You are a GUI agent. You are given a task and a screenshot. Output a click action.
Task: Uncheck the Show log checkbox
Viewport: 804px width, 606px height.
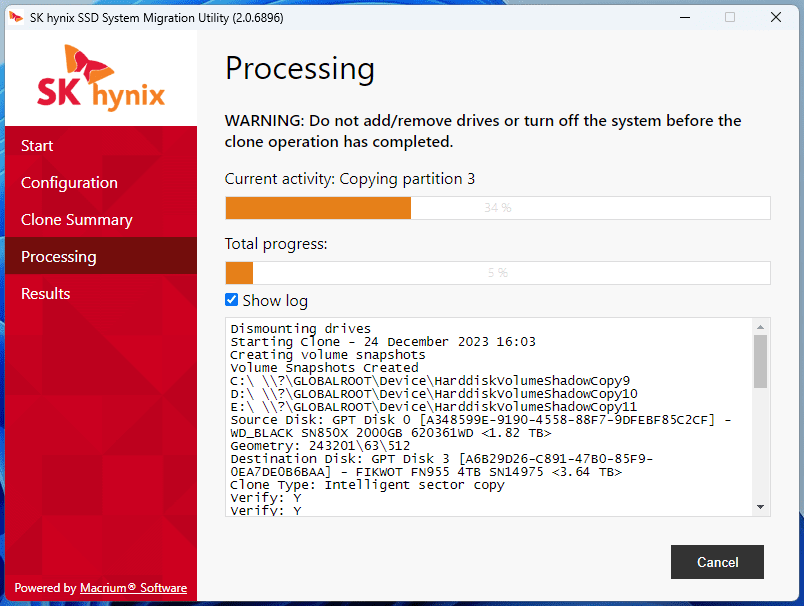coord(231,300)
